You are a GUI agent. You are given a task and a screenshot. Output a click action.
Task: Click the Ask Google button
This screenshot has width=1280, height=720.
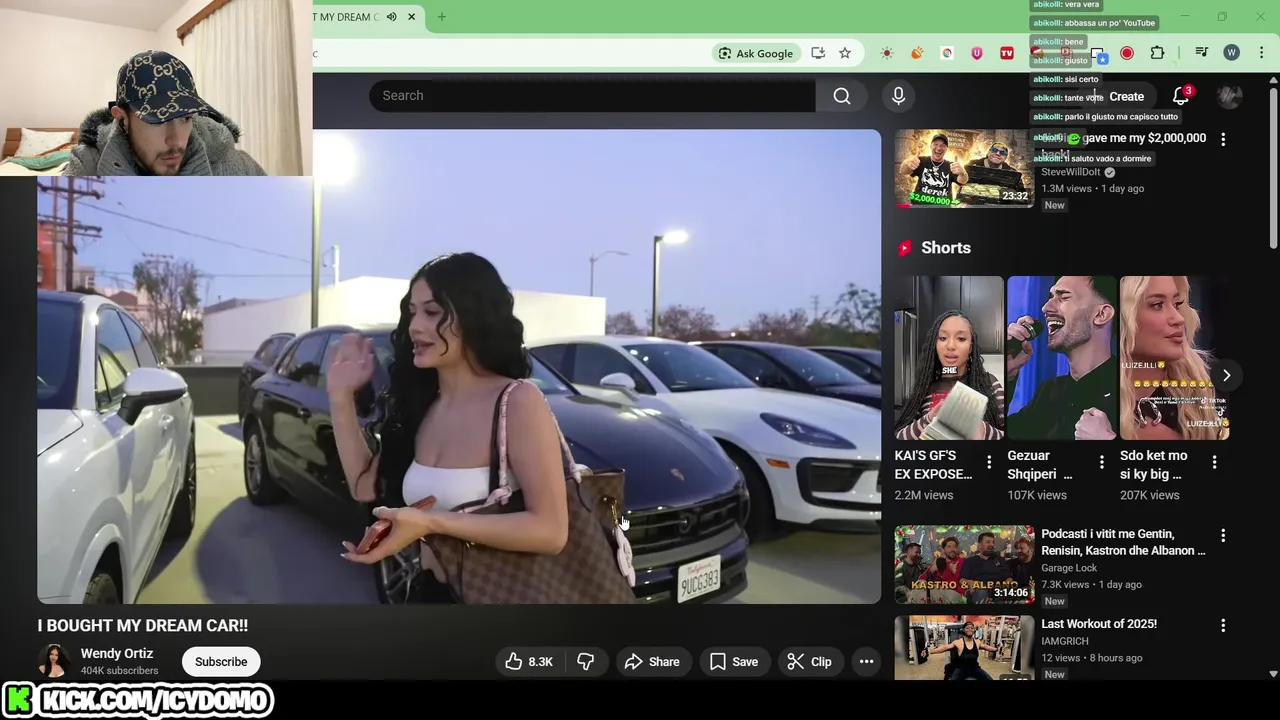click(x=755, y=53)
